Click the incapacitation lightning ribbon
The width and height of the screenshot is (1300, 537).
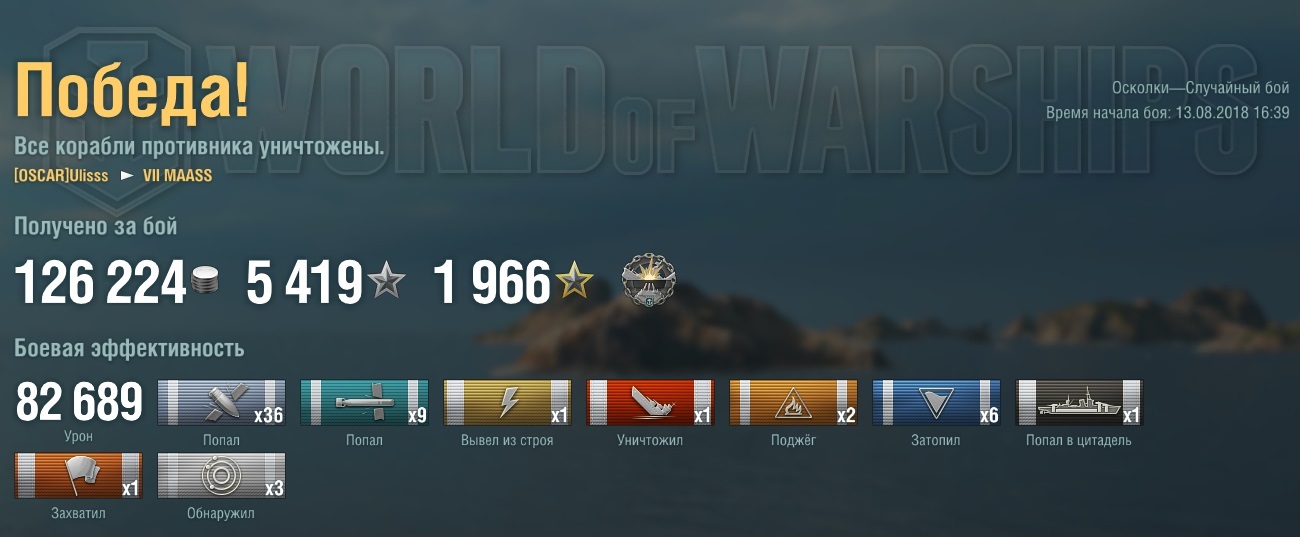click(508, 403)
